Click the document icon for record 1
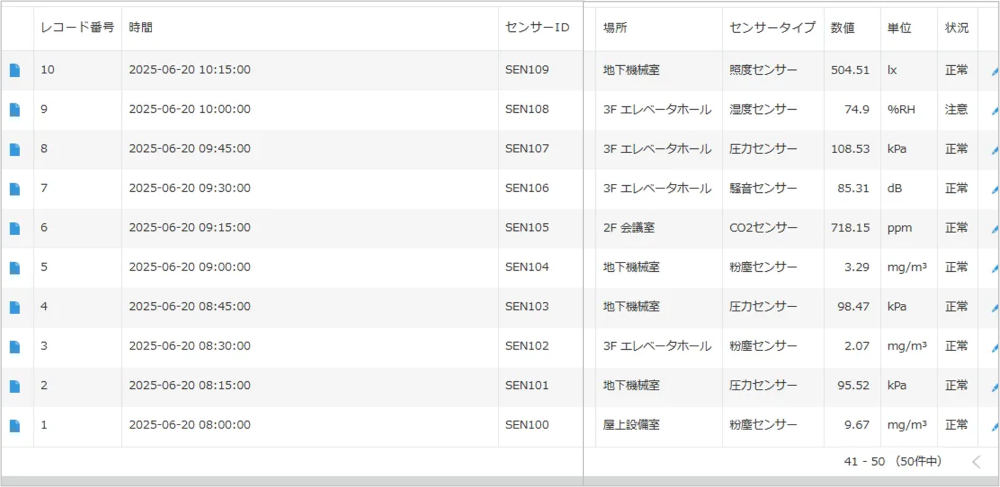The width and height of the screenshot is (1000, 487). (15, 426)
